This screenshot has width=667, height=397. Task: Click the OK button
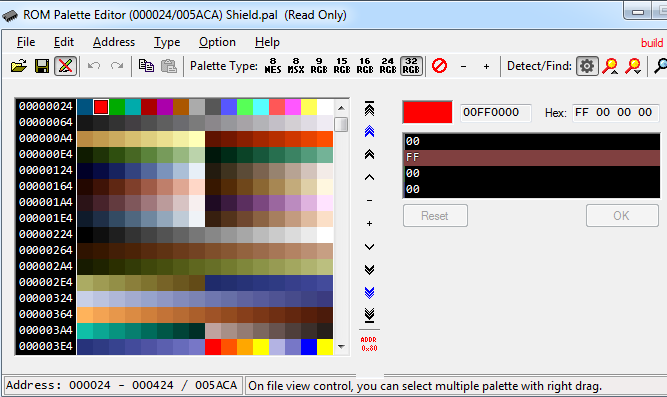point(622,216)
